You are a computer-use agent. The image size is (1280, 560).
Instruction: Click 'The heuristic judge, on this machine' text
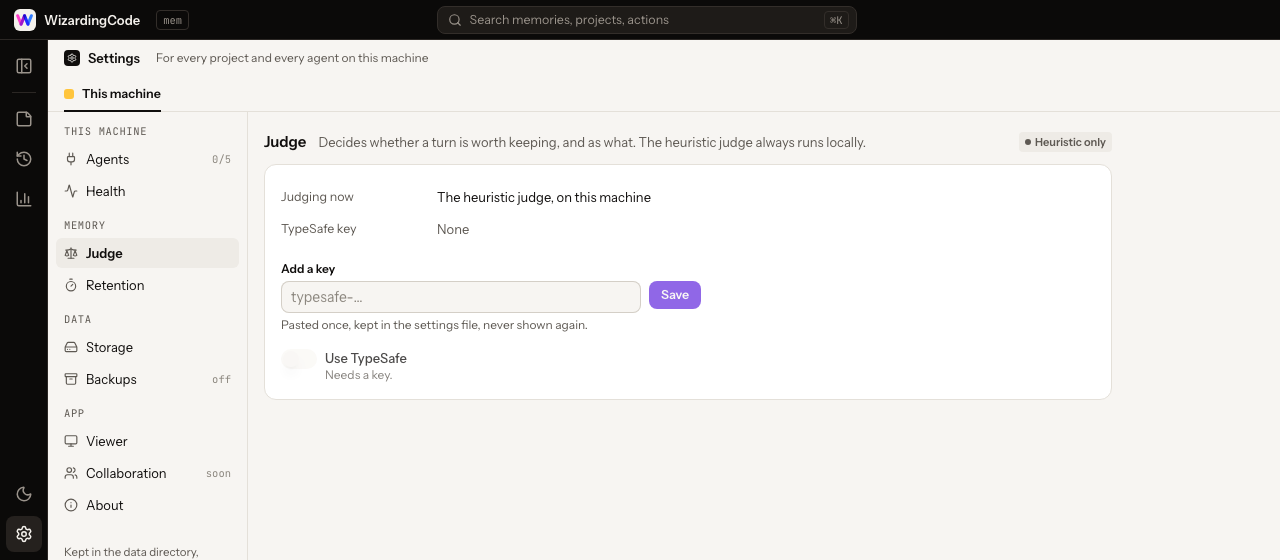(544, 197)
